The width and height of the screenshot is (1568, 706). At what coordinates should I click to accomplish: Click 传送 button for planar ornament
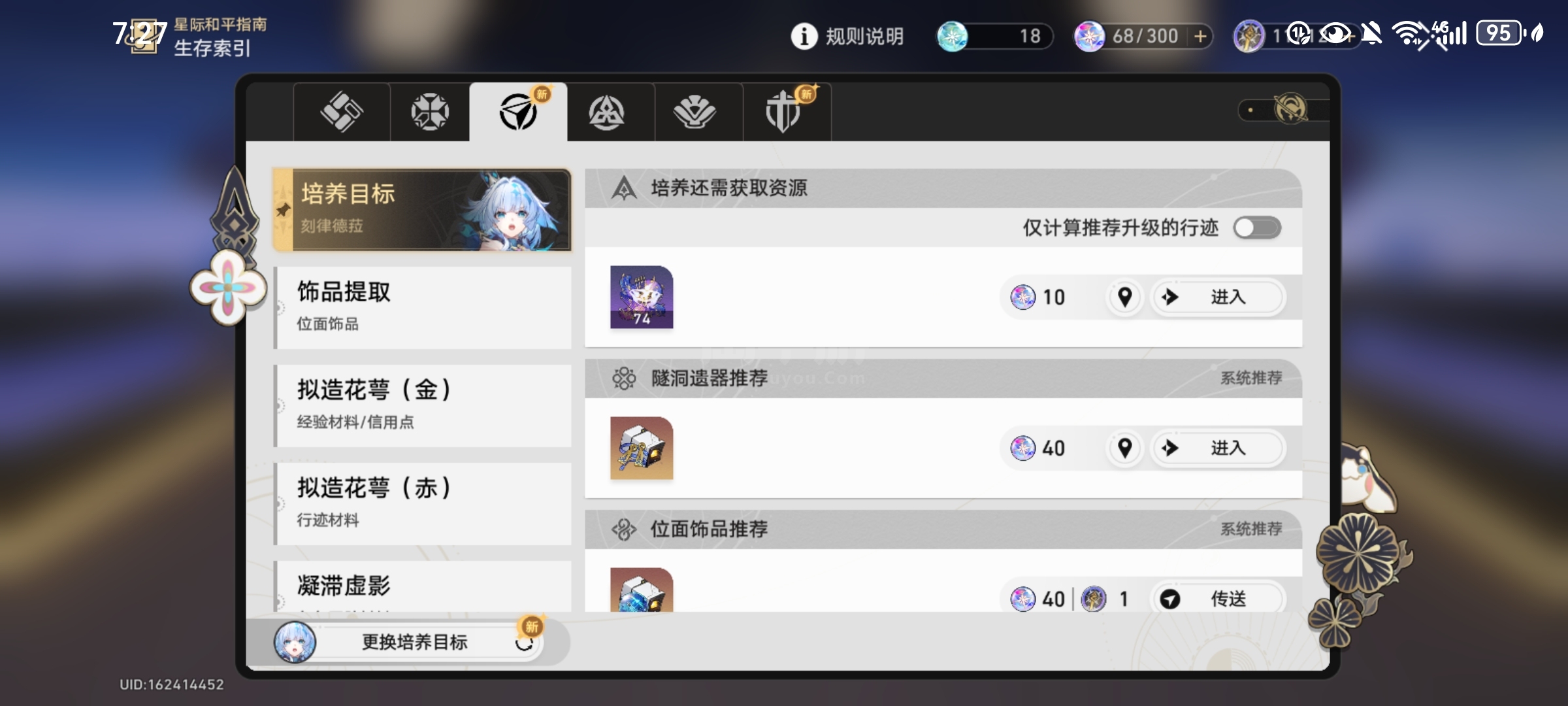click(1217, 598)
